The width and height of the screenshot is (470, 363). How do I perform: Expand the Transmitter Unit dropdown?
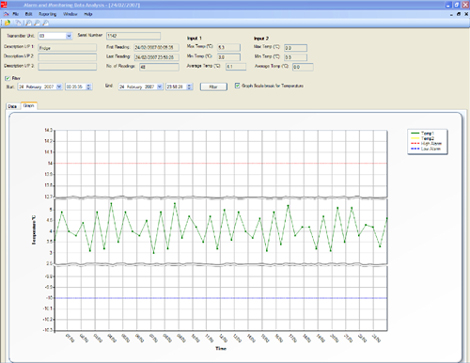pos(69,36)
